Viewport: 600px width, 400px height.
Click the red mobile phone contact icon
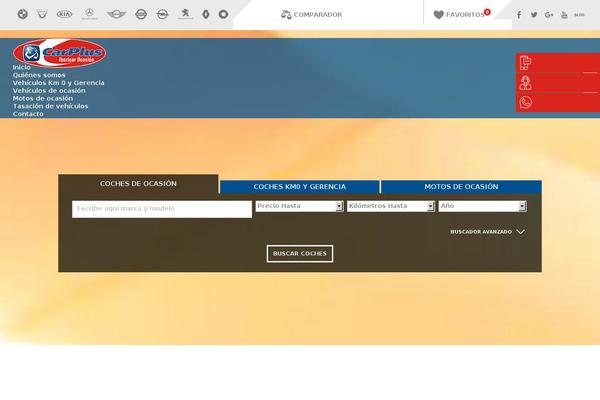click(525, 63)
